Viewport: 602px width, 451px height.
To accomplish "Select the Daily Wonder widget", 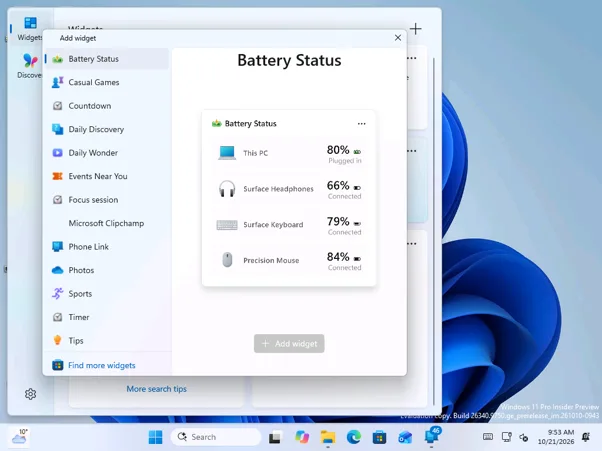I will pos(107,152).
